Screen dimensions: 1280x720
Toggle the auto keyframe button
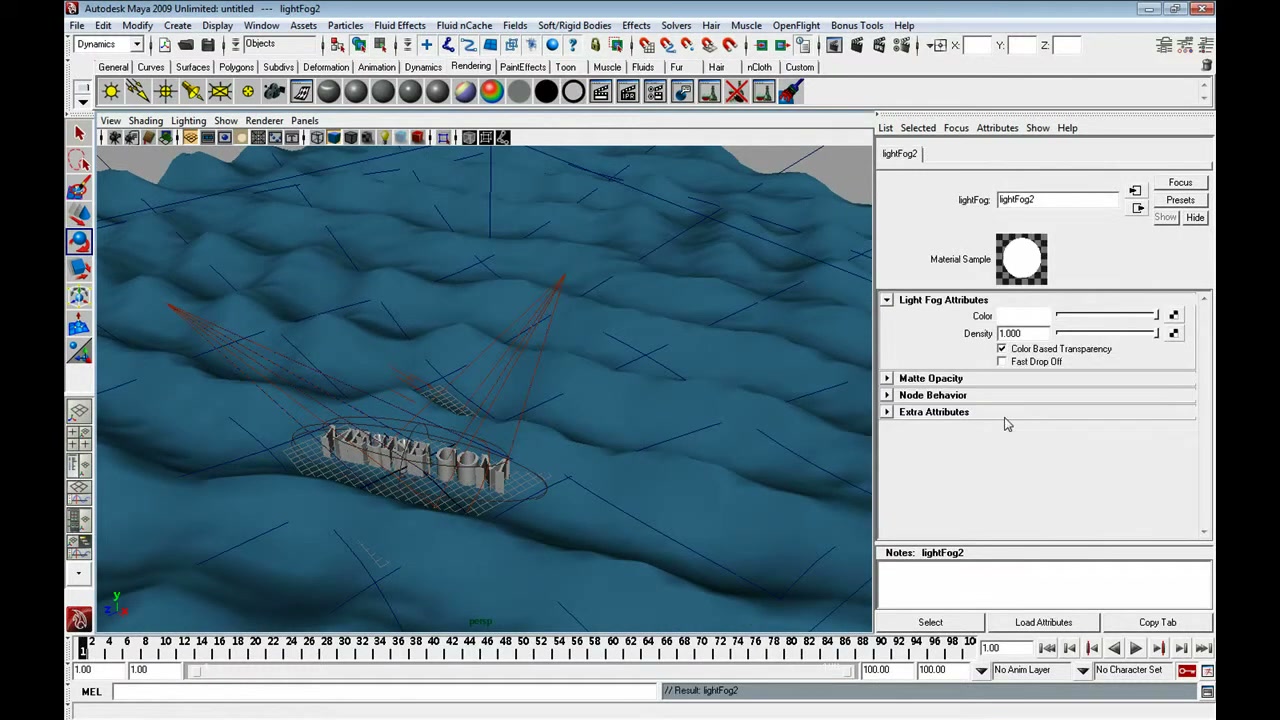(x=1187, y=670)
